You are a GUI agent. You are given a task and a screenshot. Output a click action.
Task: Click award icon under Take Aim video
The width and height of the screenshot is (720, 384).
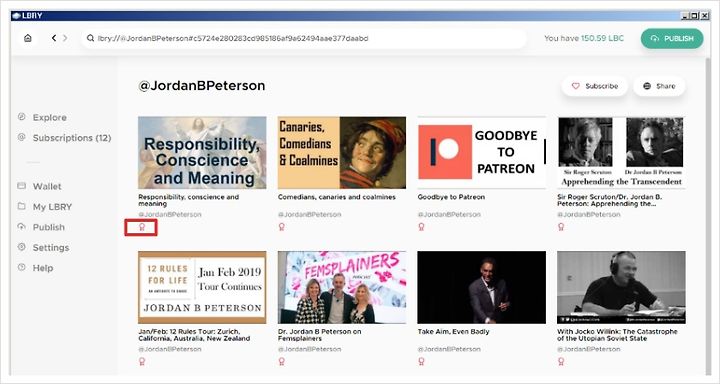pos(421,362)
